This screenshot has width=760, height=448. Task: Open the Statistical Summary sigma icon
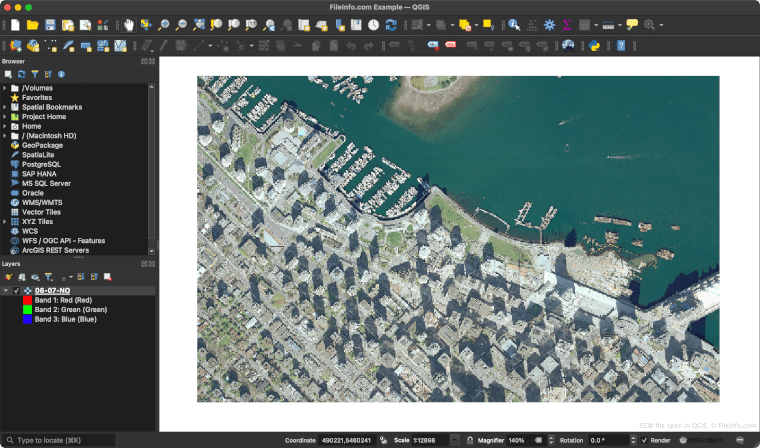click(x=567, y=24)
